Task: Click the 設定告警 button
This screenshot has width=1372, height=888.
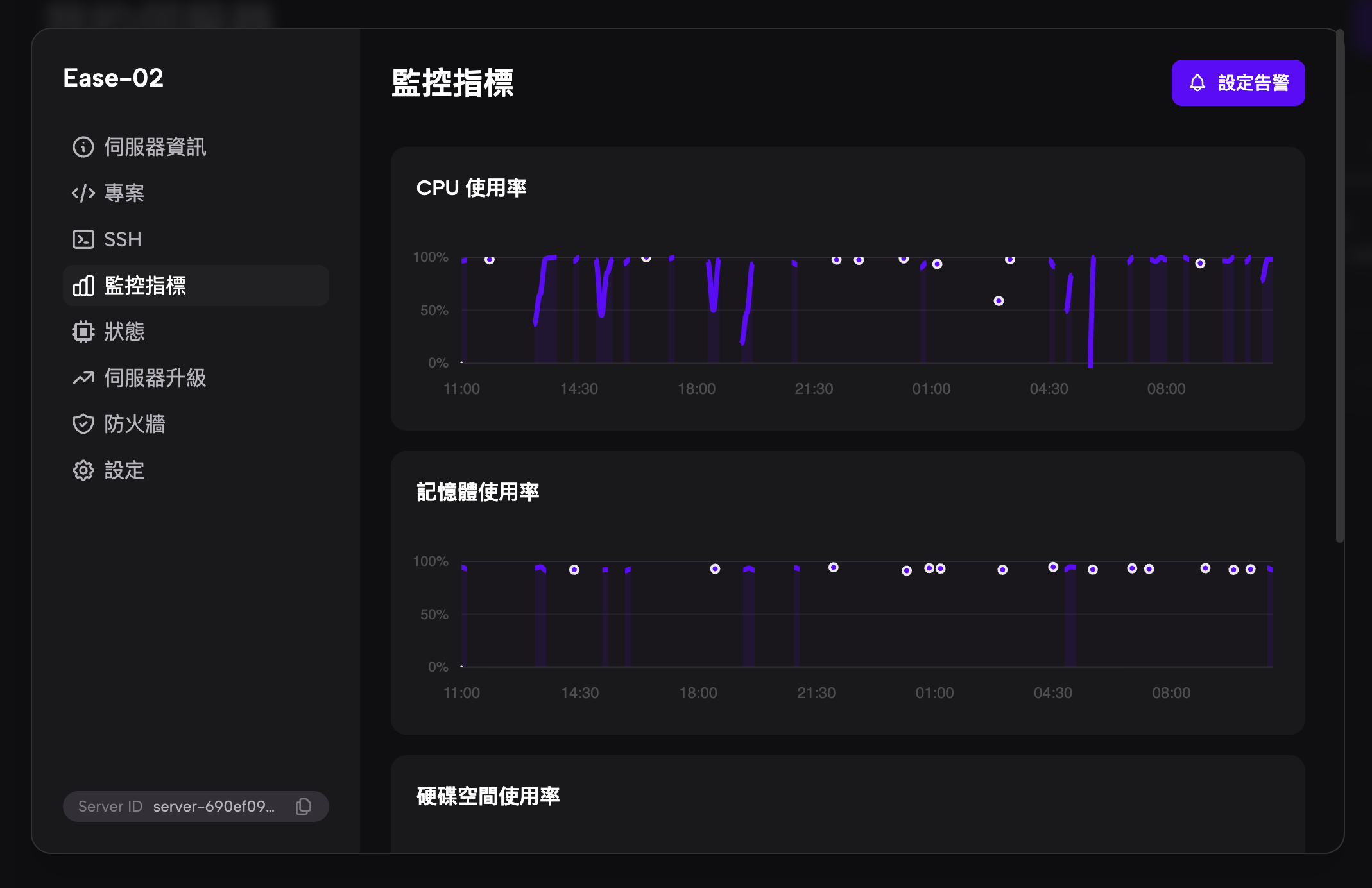Action: [1238, 82]
